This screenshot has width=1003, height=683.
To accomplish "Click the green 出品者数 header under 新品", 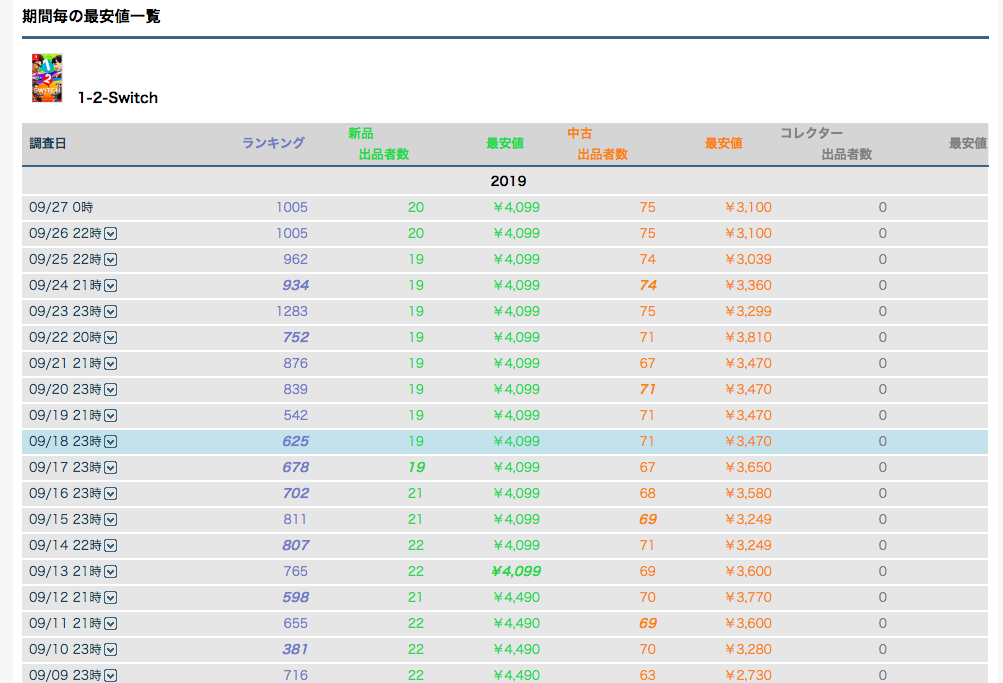I will [384, 154].
